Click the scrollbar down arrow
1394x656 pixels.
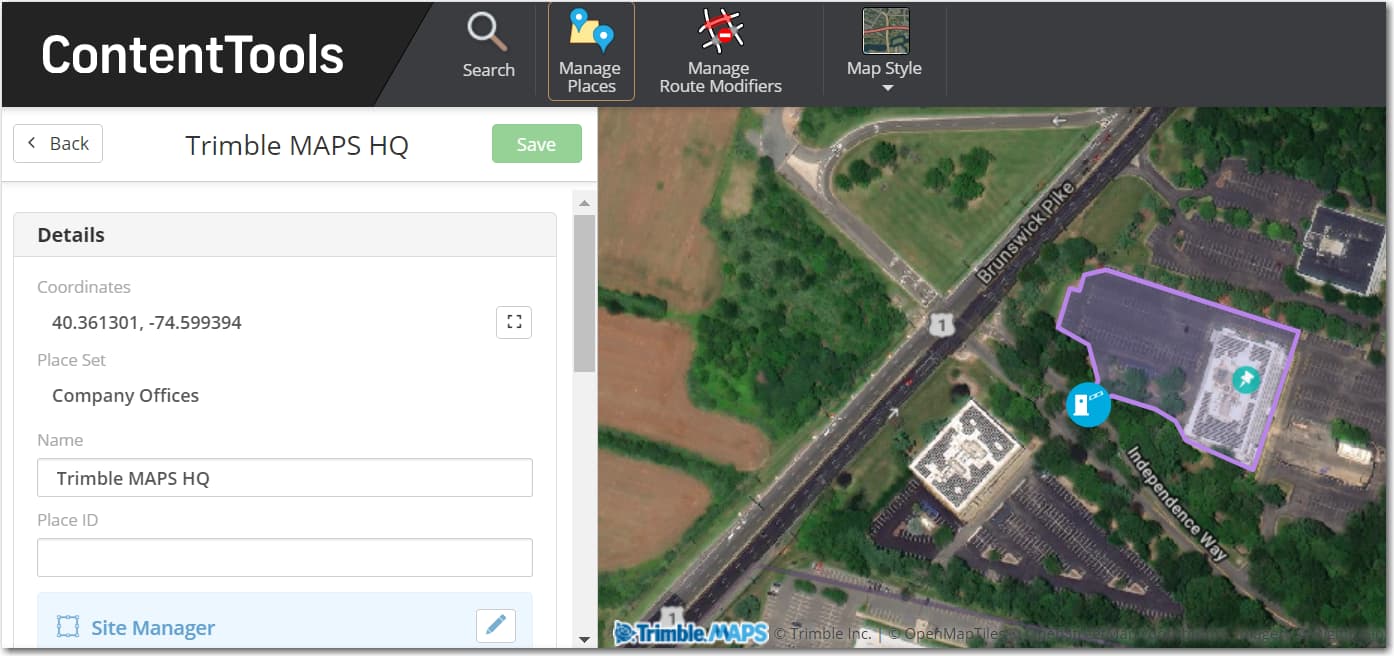(585, 639)
